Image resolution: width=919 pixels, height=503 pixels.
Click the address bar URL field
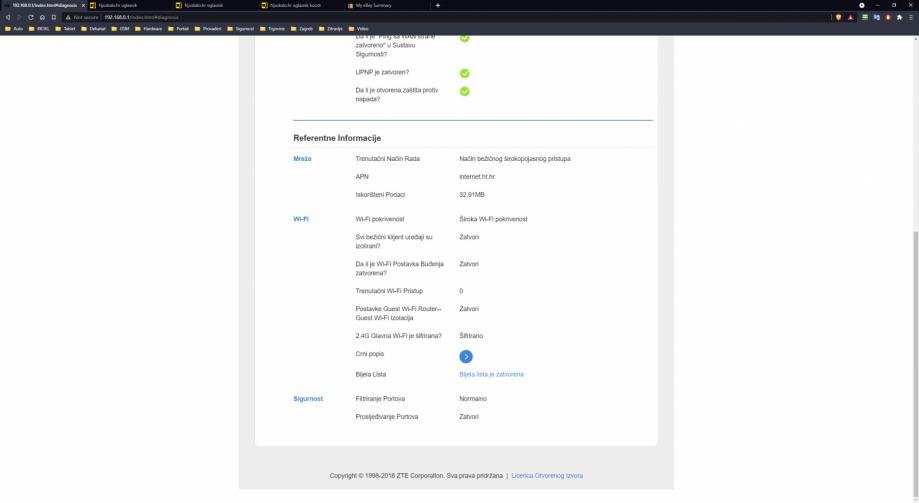click(x=445, y=17)
